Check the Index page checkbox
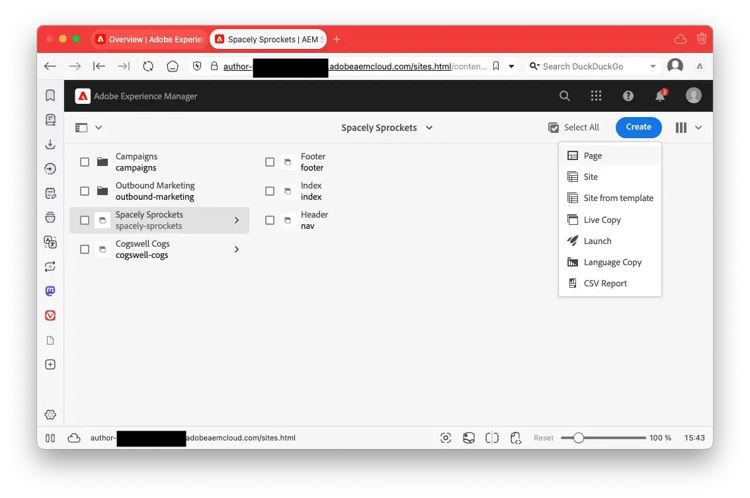 [x=270, y=191]
